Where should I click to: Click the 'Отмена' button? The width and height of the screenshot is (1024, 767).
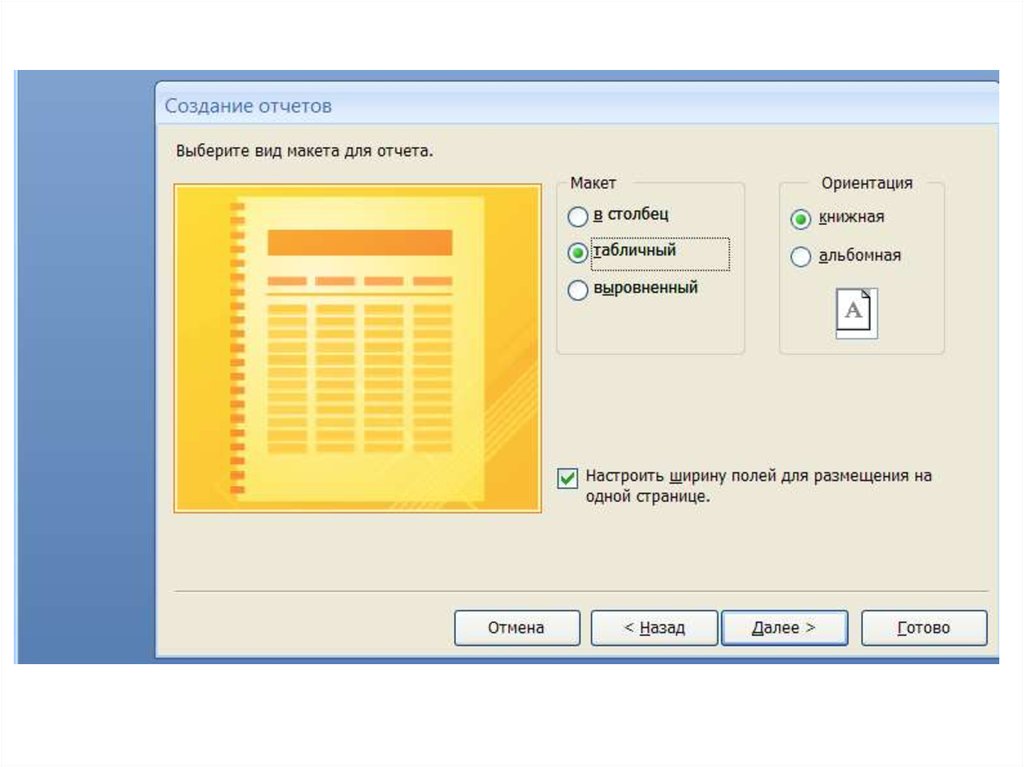(516, 628)
